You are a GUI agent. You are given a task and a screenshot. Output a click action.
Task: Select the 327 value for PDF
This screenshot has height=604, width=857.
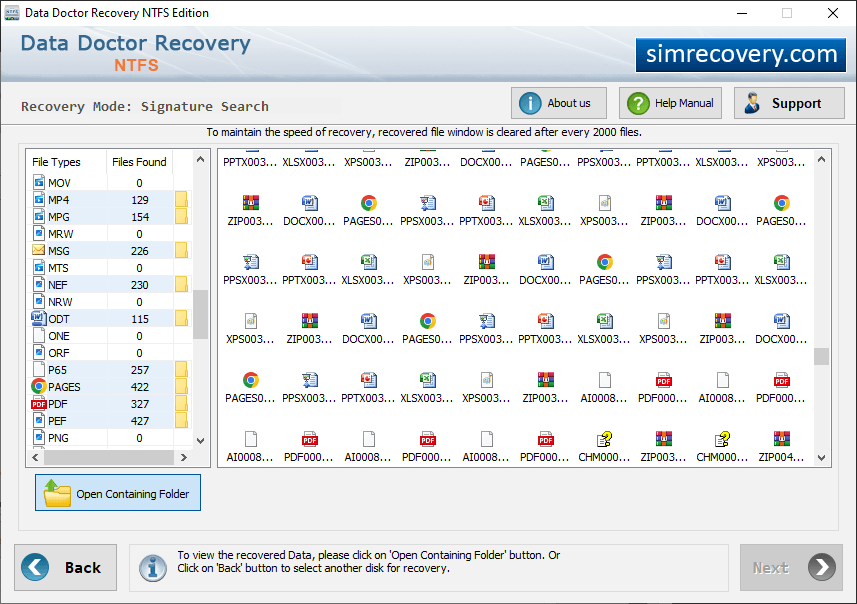point(140,404)
